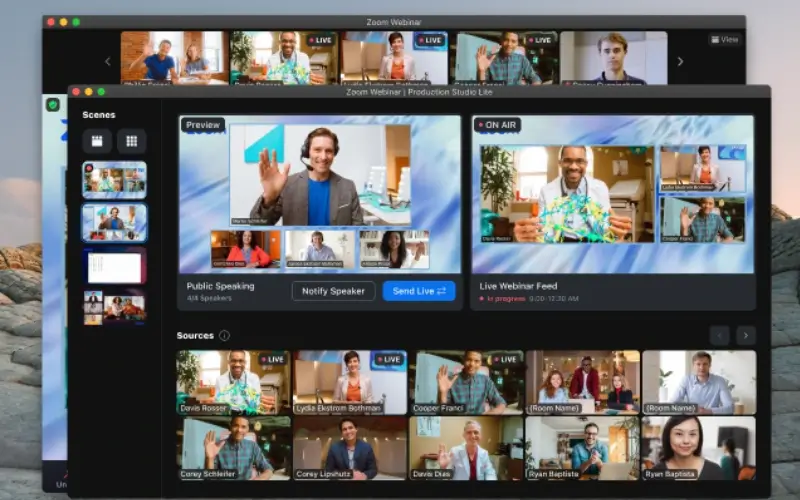The image size is (800, 500).
Task: Select Ryan Baptista source showing a woman
Action: click(699, 448)
